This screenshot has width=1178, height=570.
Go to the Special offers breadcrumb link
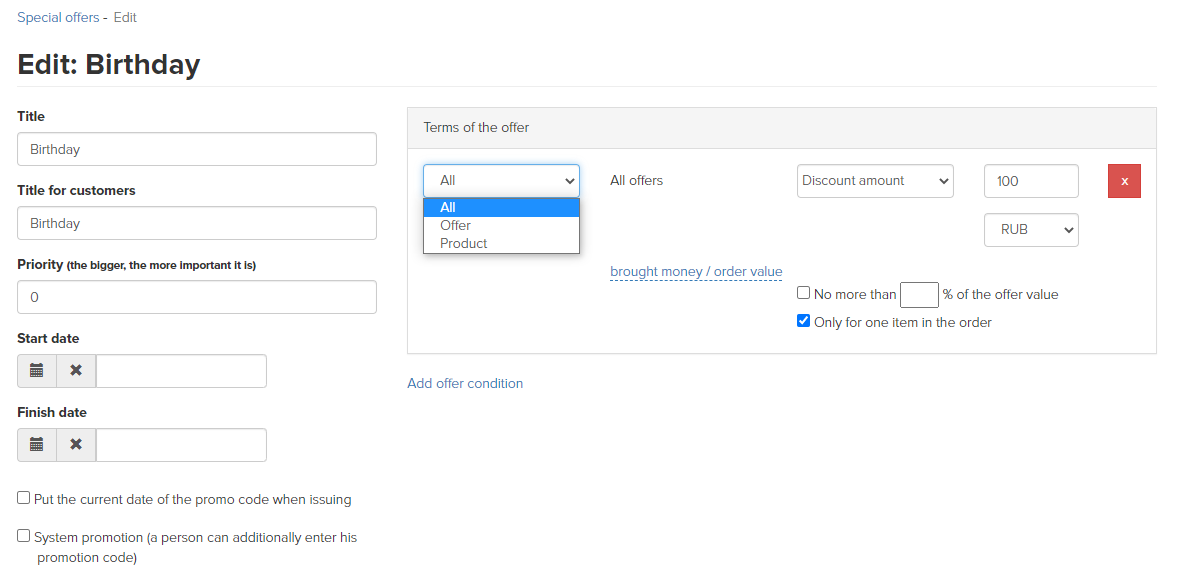(x=58, y=17)
